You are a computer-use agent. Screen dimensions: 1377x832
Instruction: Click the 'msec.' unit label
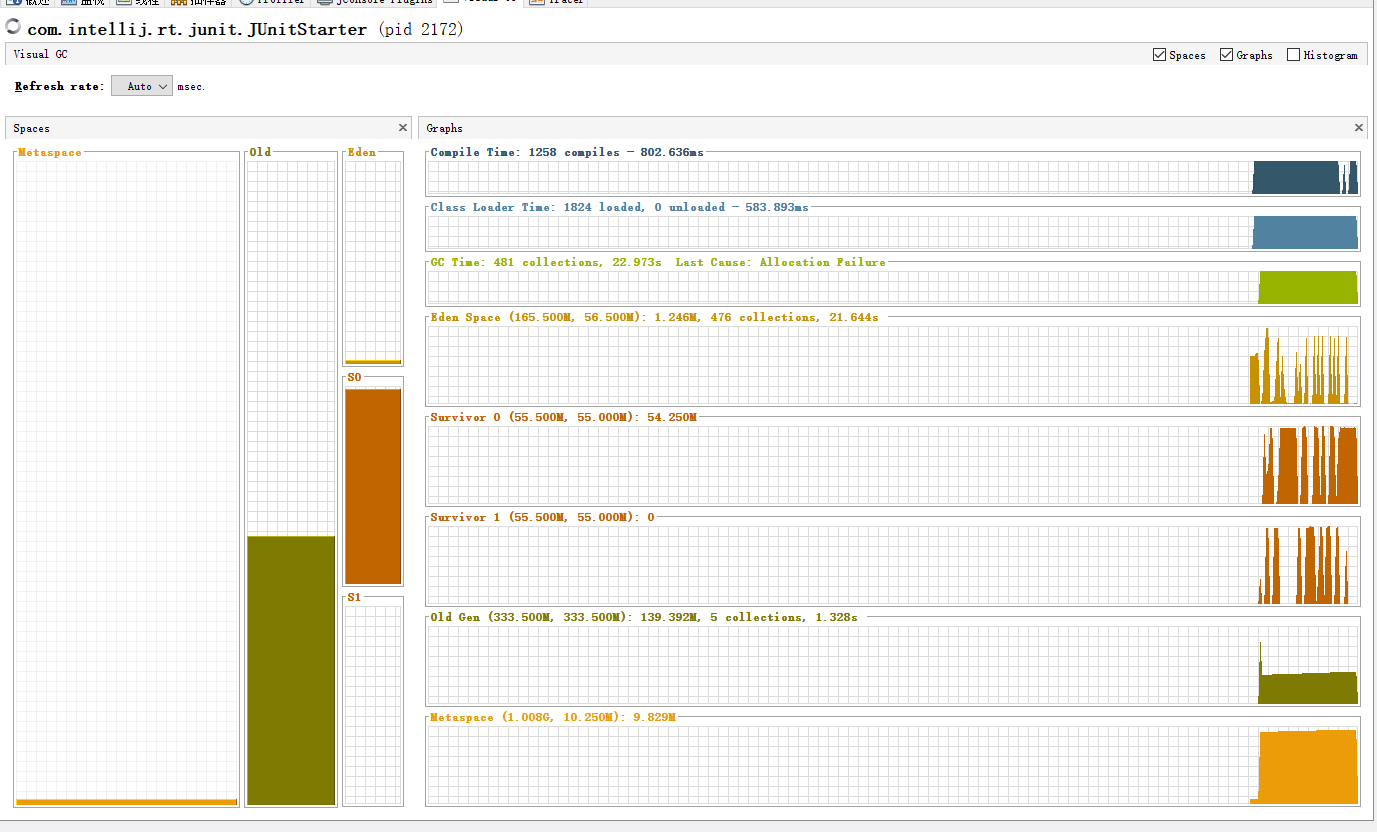point(191,87)
